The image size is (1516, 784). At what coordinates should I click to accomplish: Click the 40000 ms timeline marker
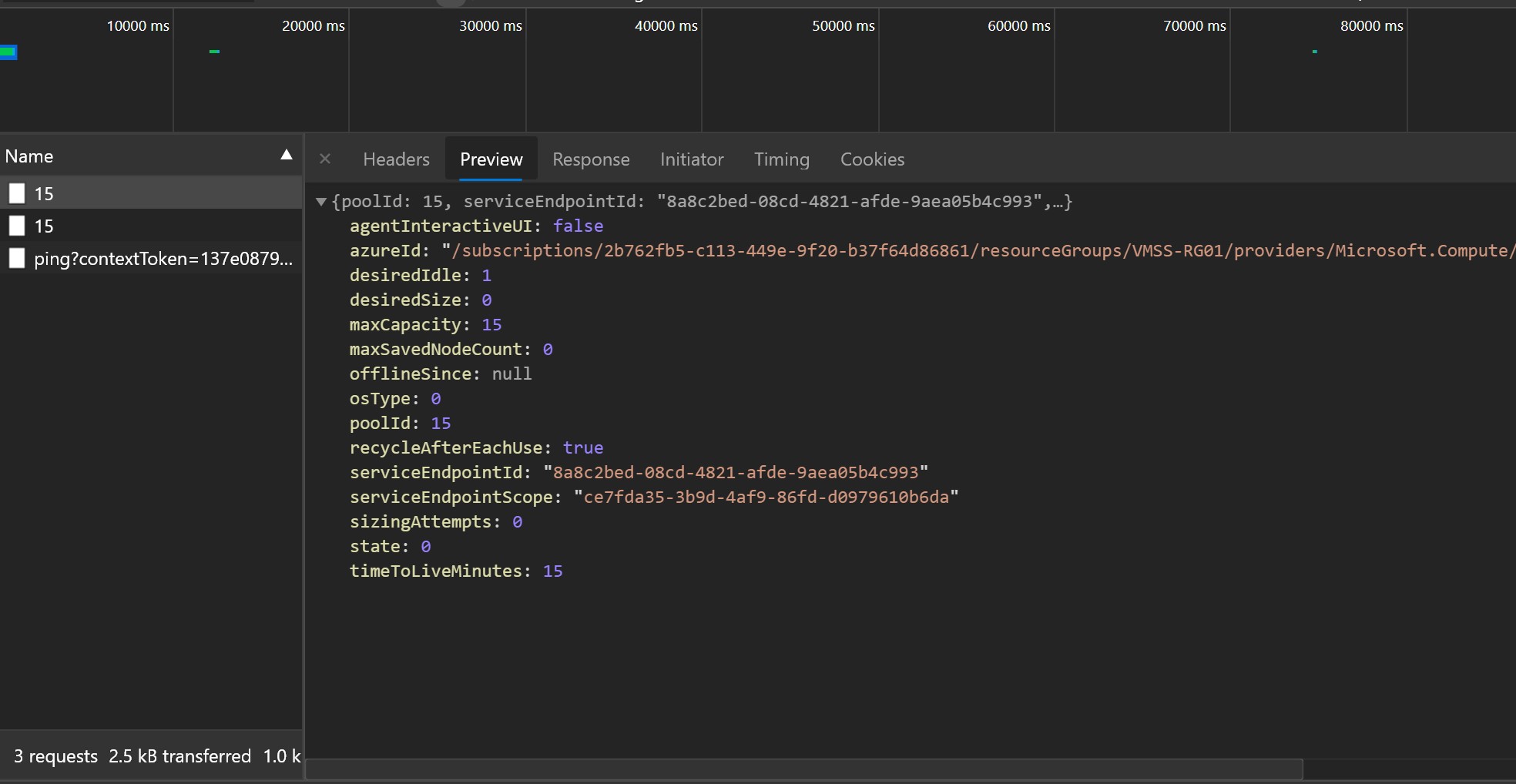666,25
